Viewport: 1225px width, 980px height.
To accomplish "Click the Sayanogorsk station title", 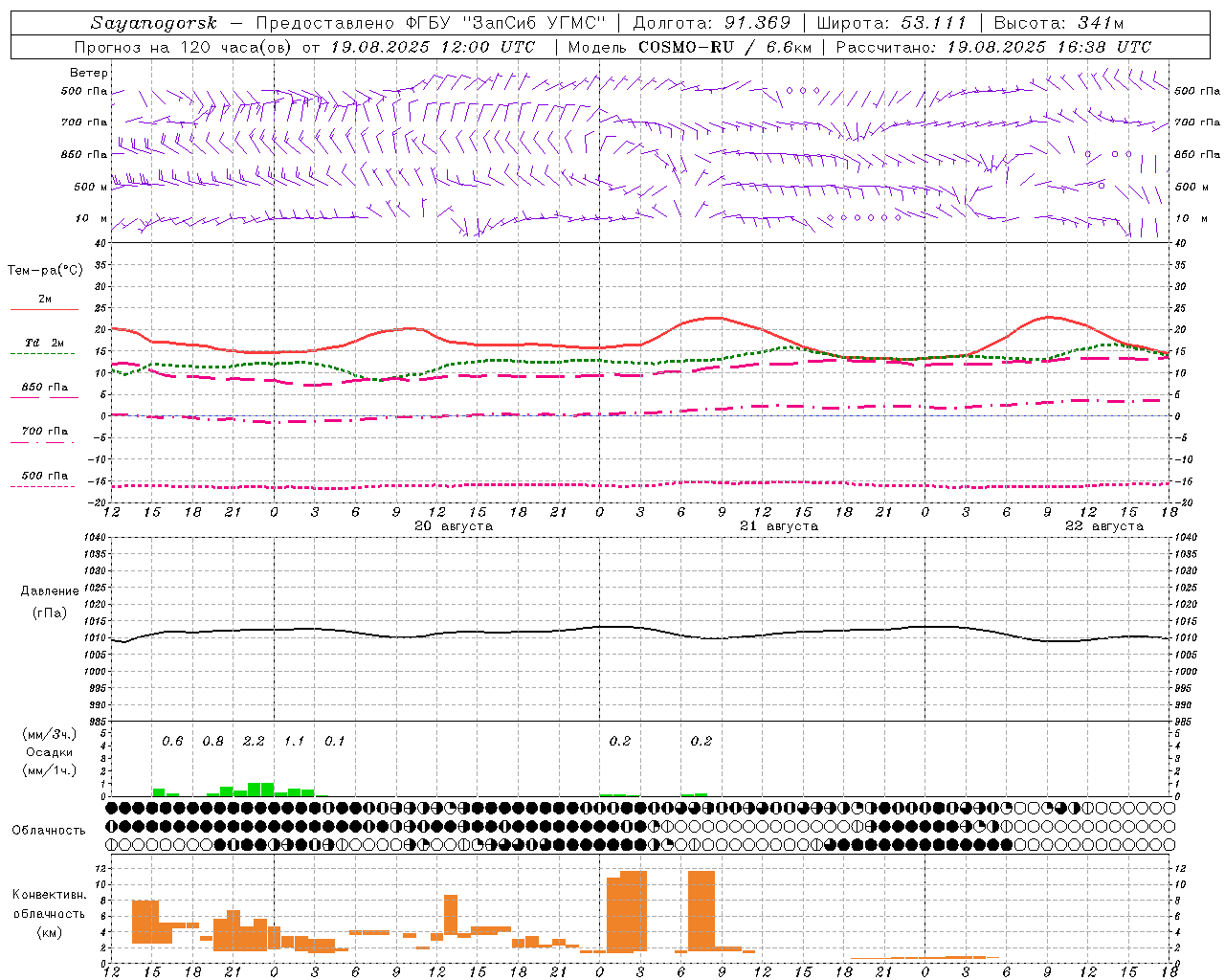I will pos(154,23).
